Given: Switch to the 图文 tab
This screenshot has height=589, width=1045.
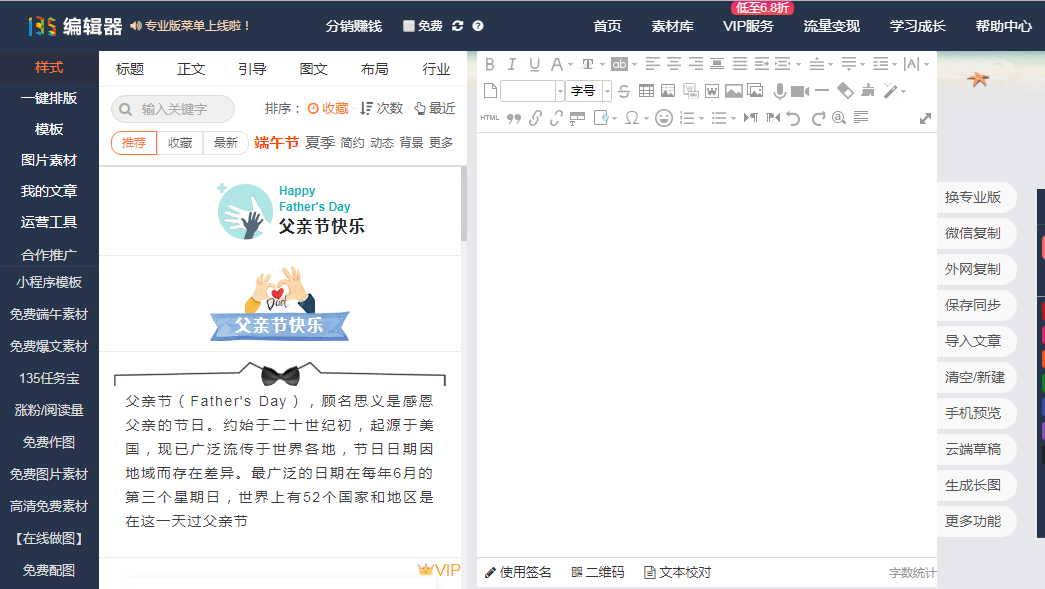Looking at the screenshot, I should click(313, 69).
